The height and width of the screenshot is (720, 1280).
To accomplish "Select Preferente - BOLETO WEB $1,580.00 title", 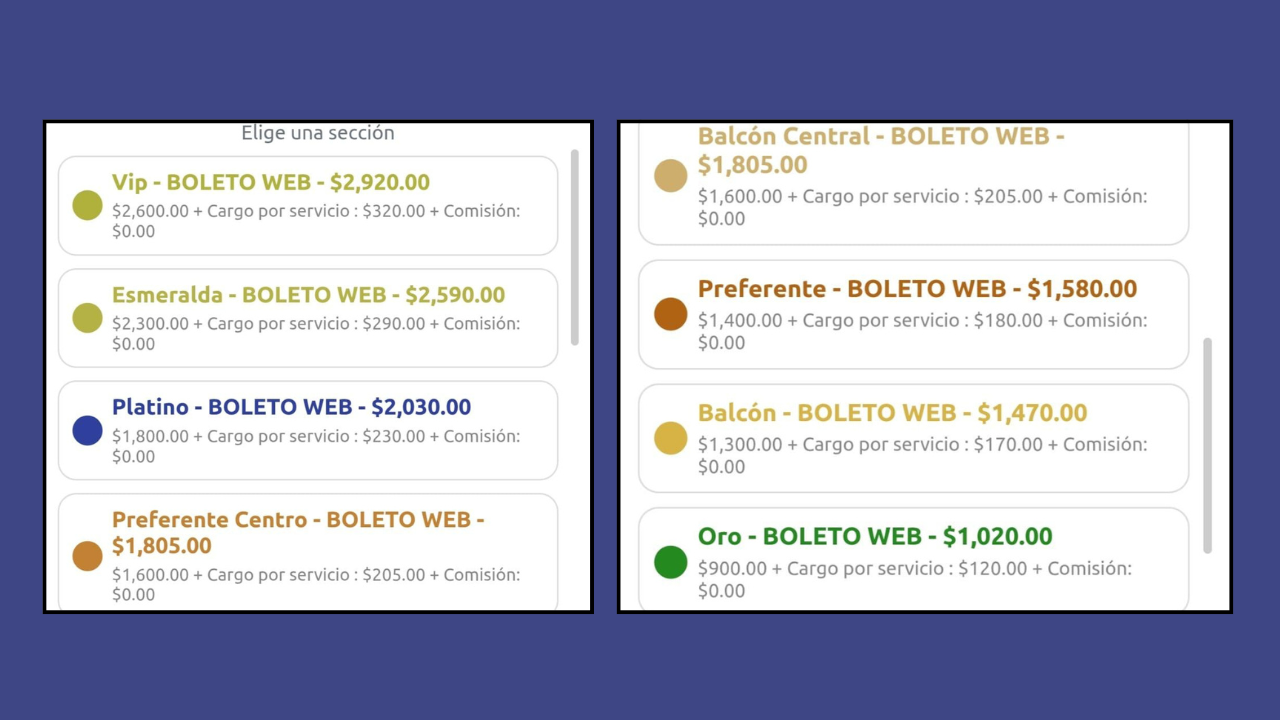I will [x=917, y=289].
